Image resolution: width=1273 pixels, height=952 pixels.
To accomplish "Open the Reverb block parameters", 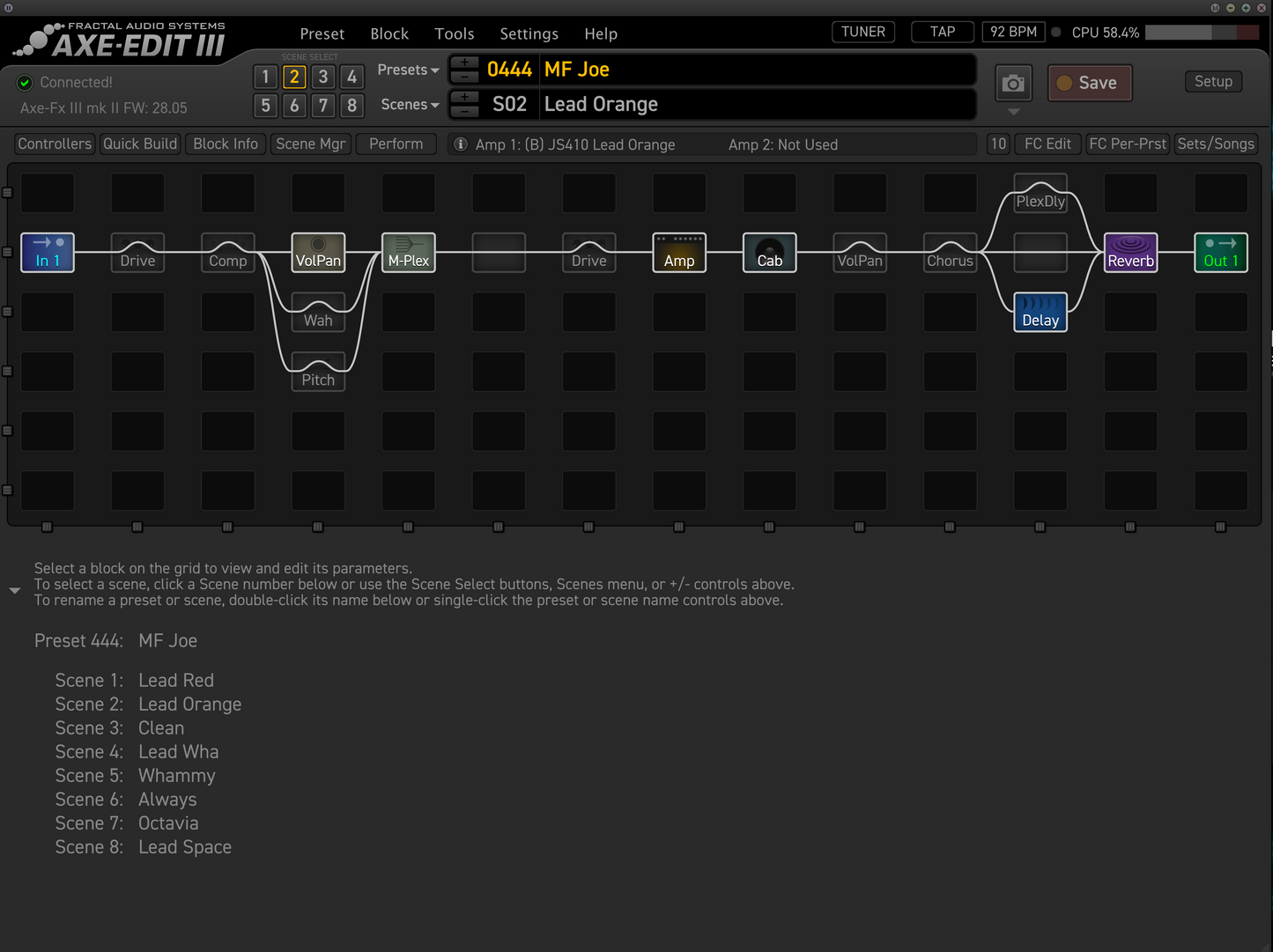I will [x=1130, y=253].
